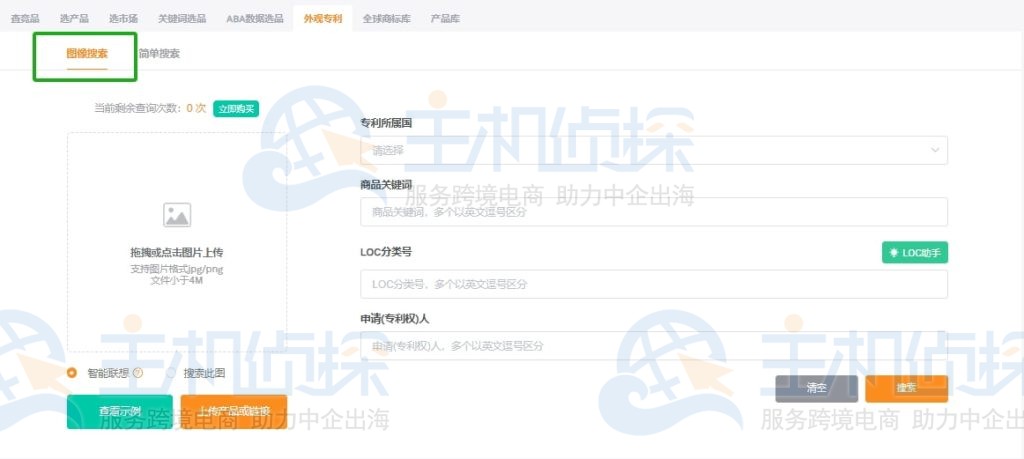This screenshot has width=1024, height=459.
Task: Click the image placeholder icon in upload area
Action: tap(177, 215)
